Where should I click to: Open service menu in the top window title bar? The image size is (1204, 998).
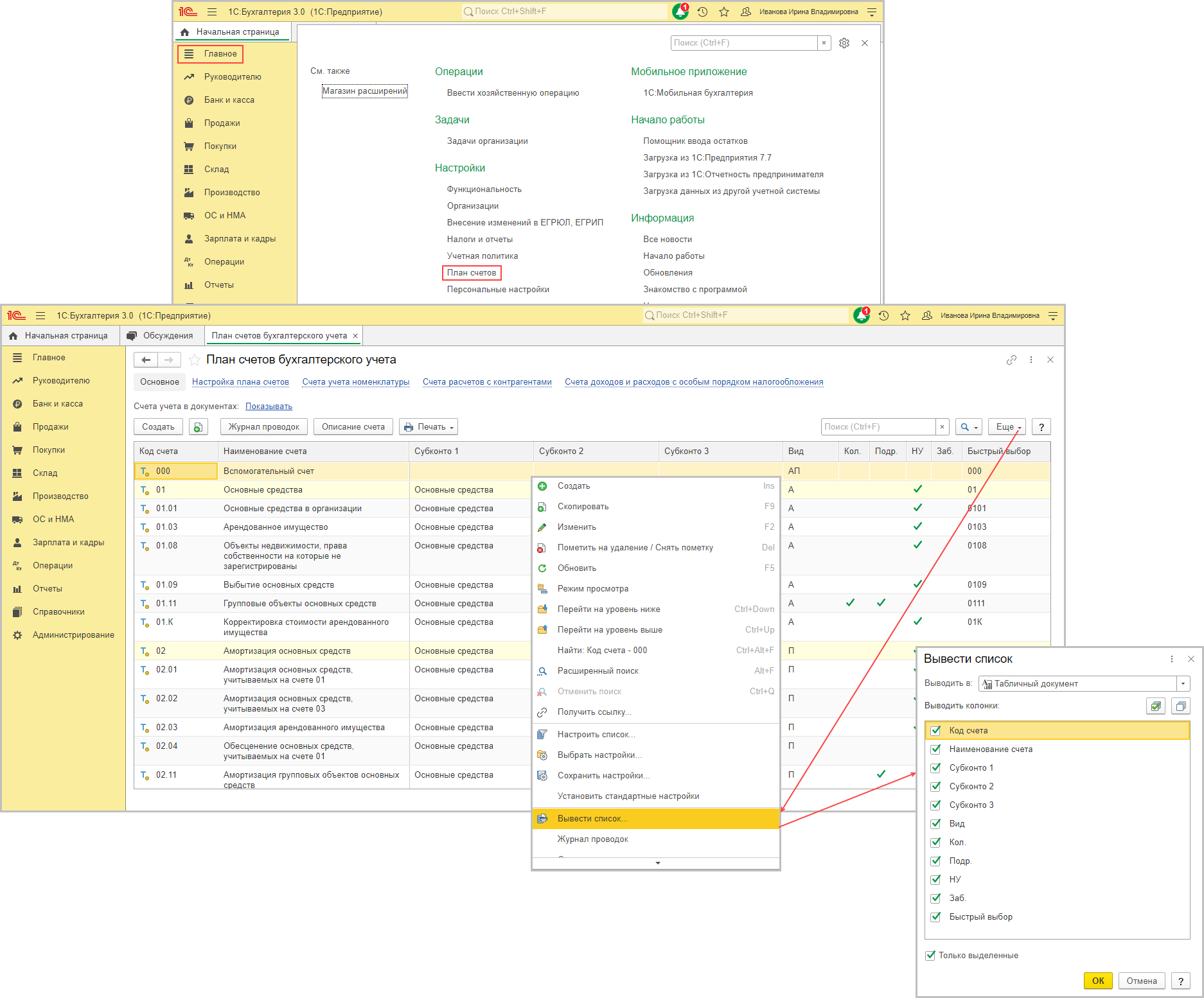[x=872, y=12]
